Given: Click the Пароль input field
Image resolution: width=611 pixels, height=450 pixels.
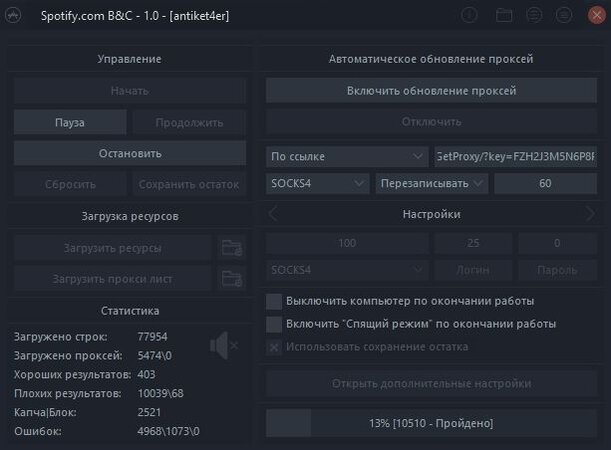Looking at the screenshot, I should click(557, 270).
